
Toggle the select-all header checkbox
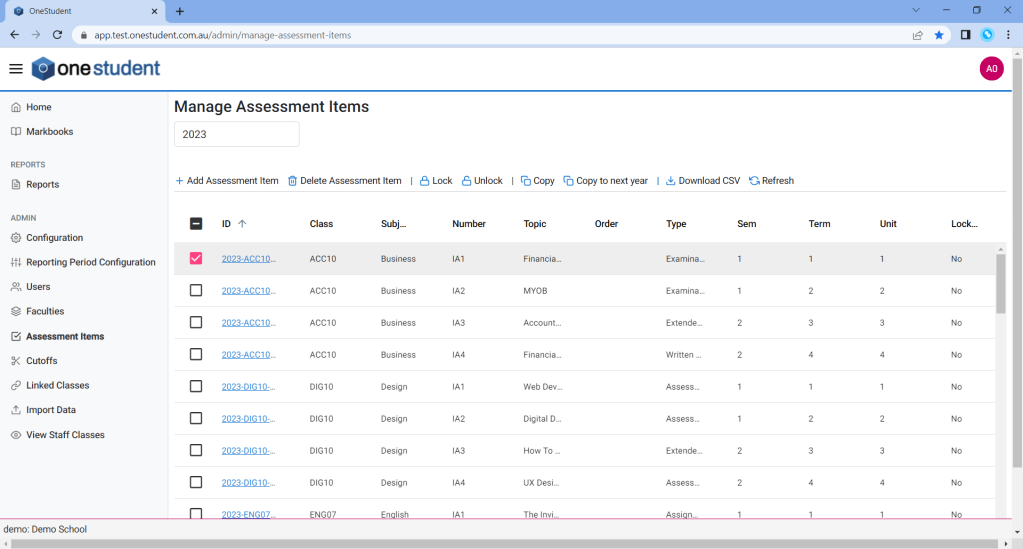click(x=196, y=224)
